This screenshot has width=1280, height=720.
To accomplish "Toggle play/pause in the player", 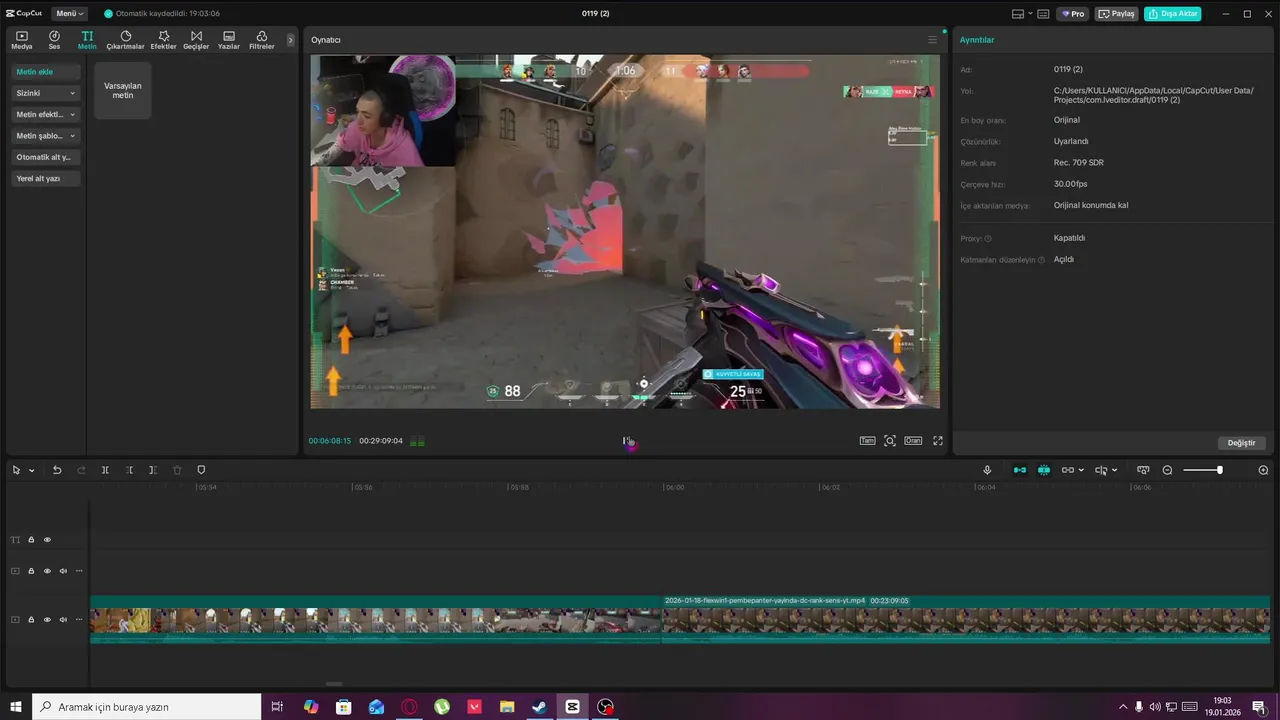I will (627, 441).
